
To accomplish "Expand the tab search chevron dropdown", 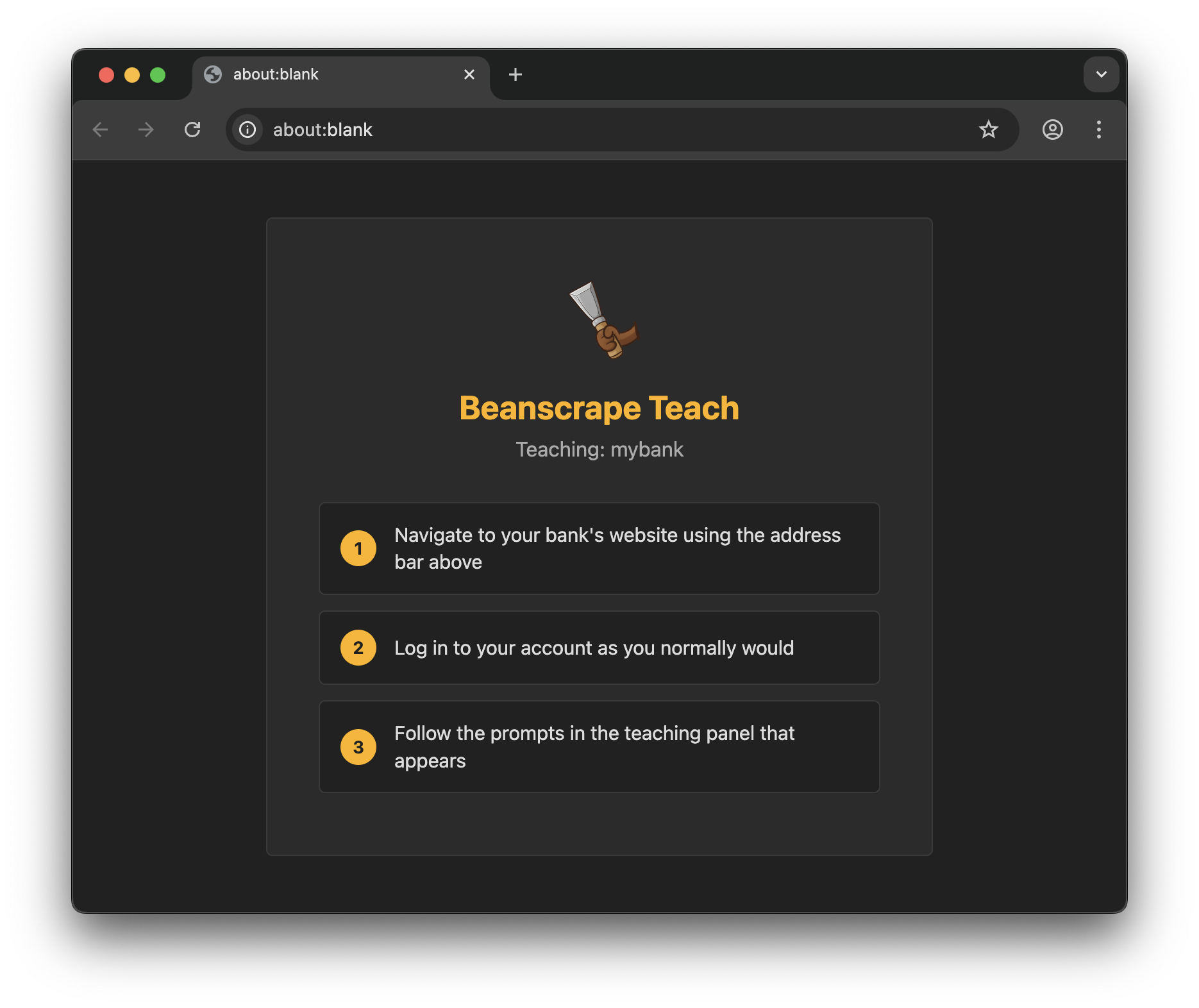I will click(x=1101, y=75).
